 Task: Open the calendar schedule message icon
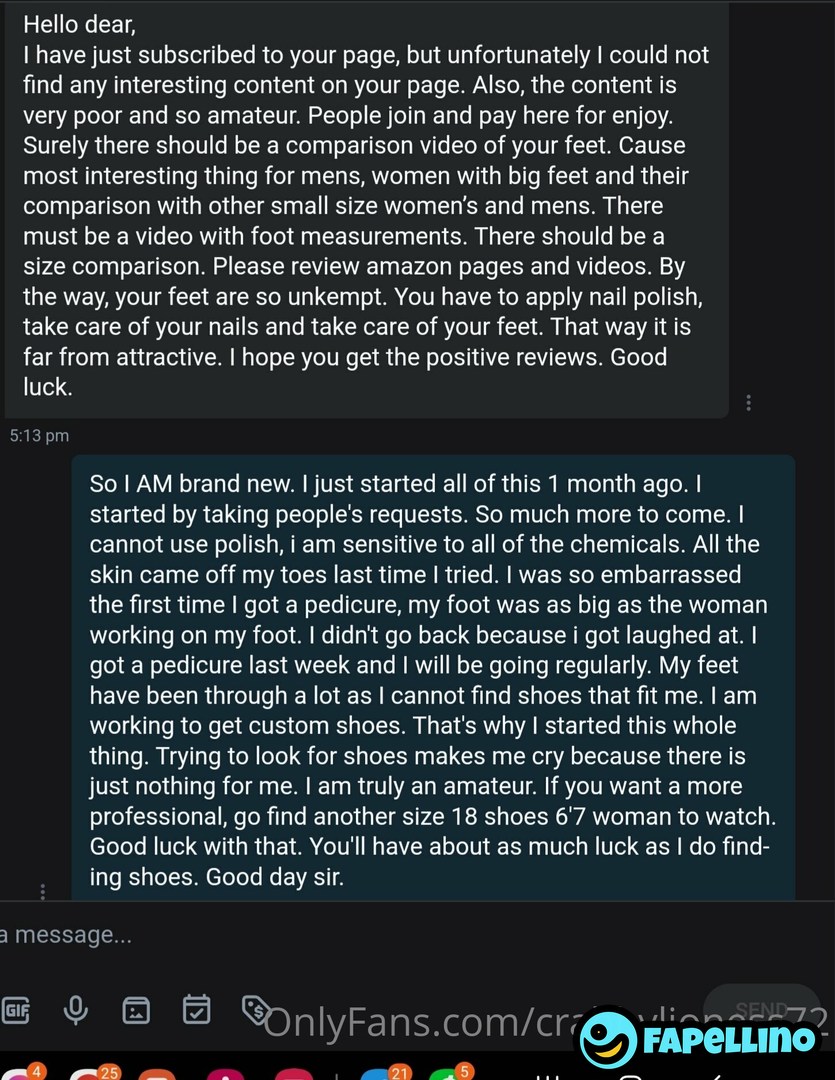pyautogui.click(x=196, y=1010)
